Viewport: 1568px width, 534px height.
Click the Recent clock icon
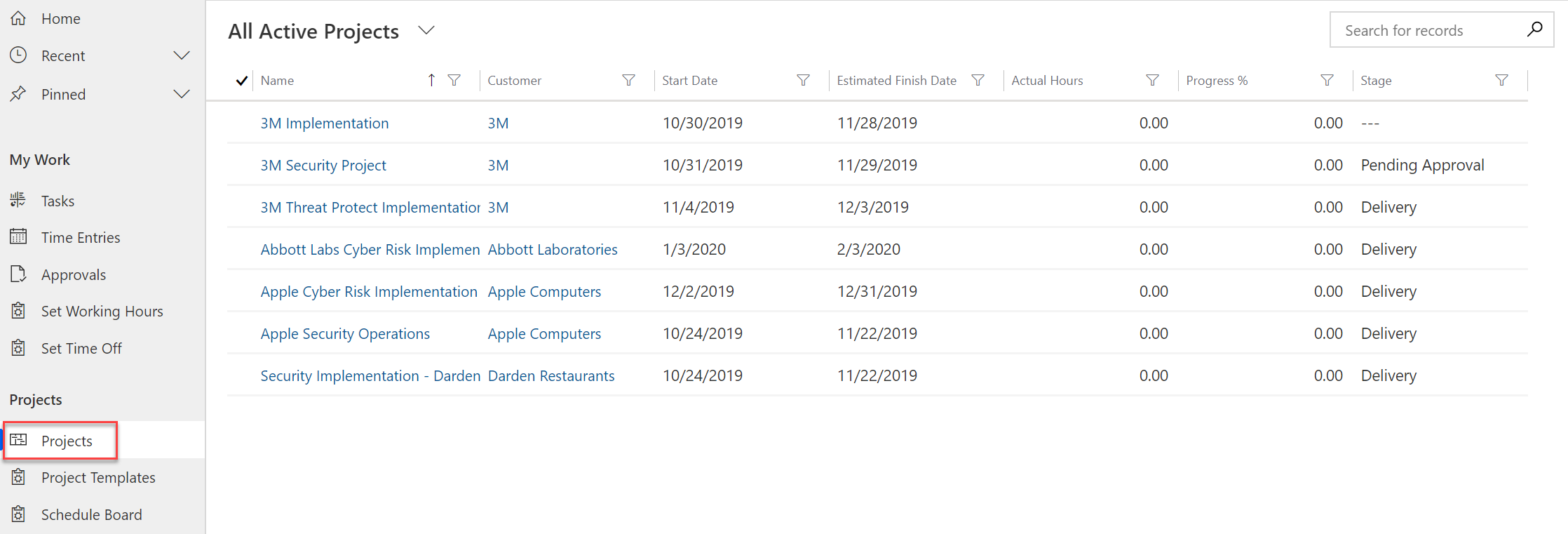coord(18,55)
